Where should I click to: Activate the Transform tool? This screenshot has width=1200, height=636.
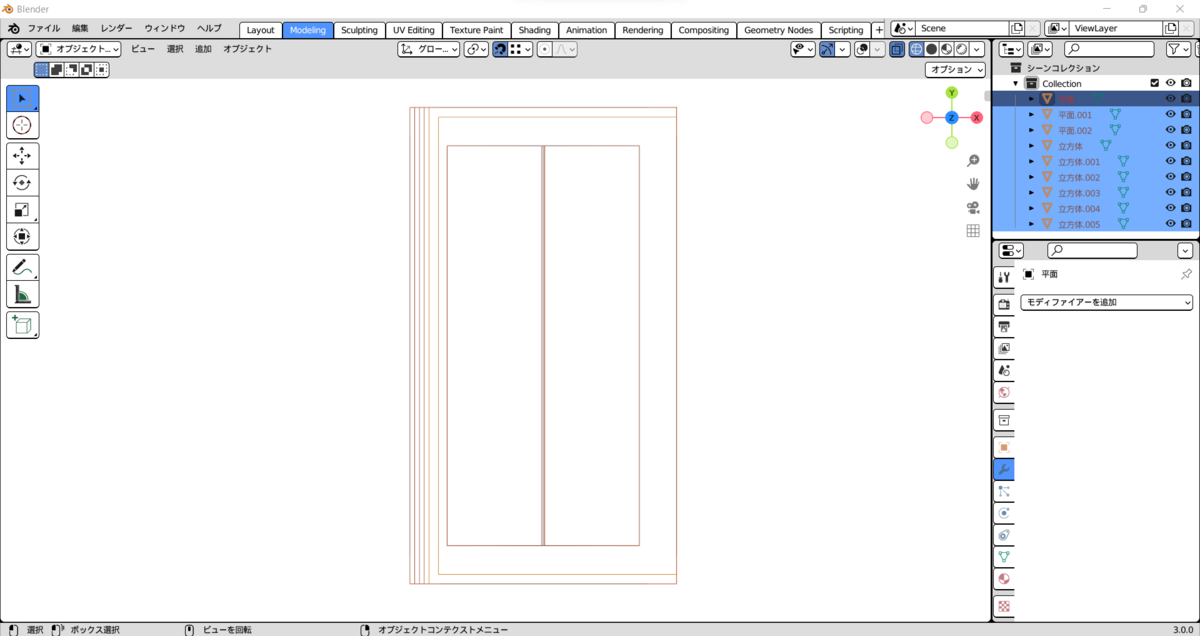click(22, 237)
